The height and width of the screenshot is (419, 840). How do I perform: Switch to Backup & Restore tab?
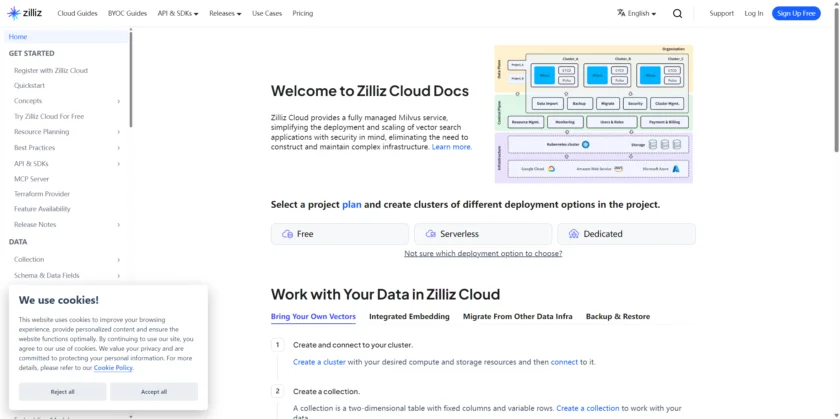[618, 317]
